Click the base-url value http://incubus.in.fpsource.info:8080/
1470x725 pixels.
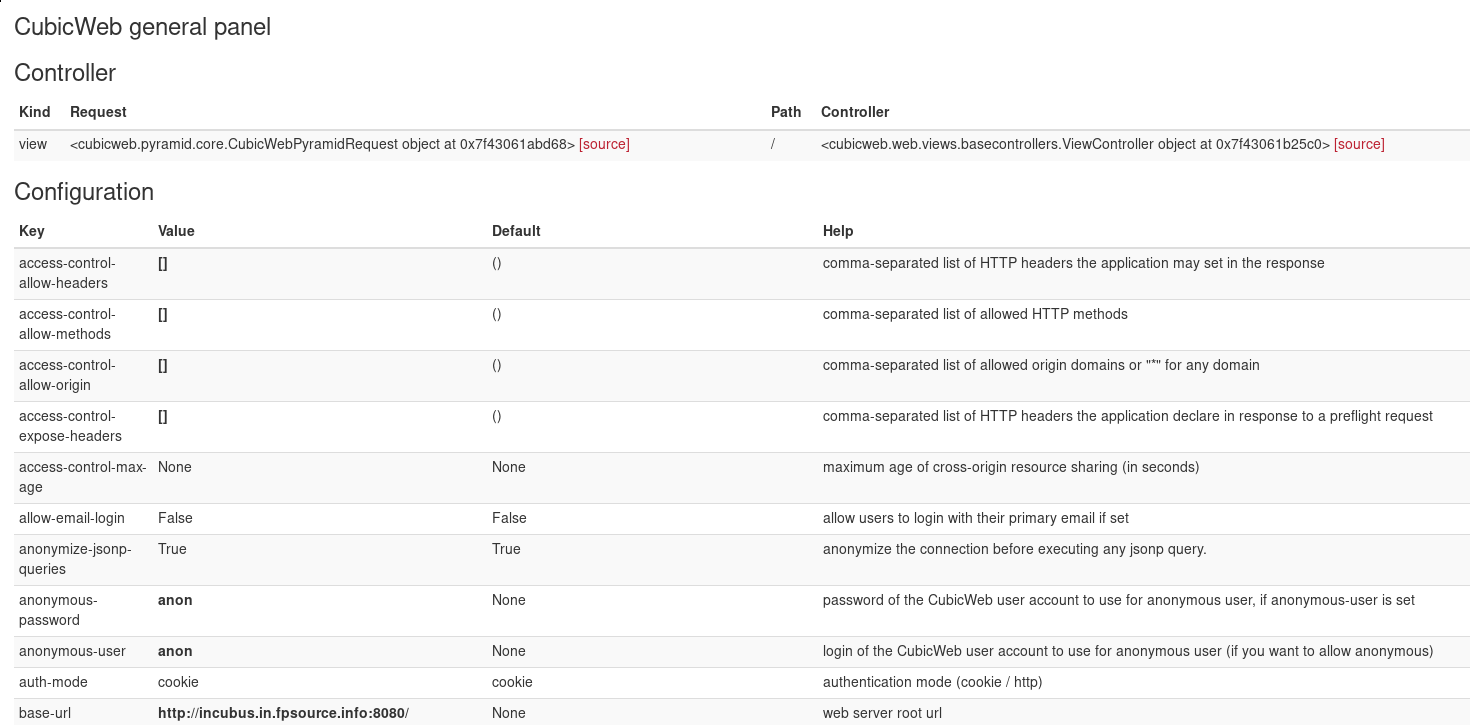[x=284, y=713]
